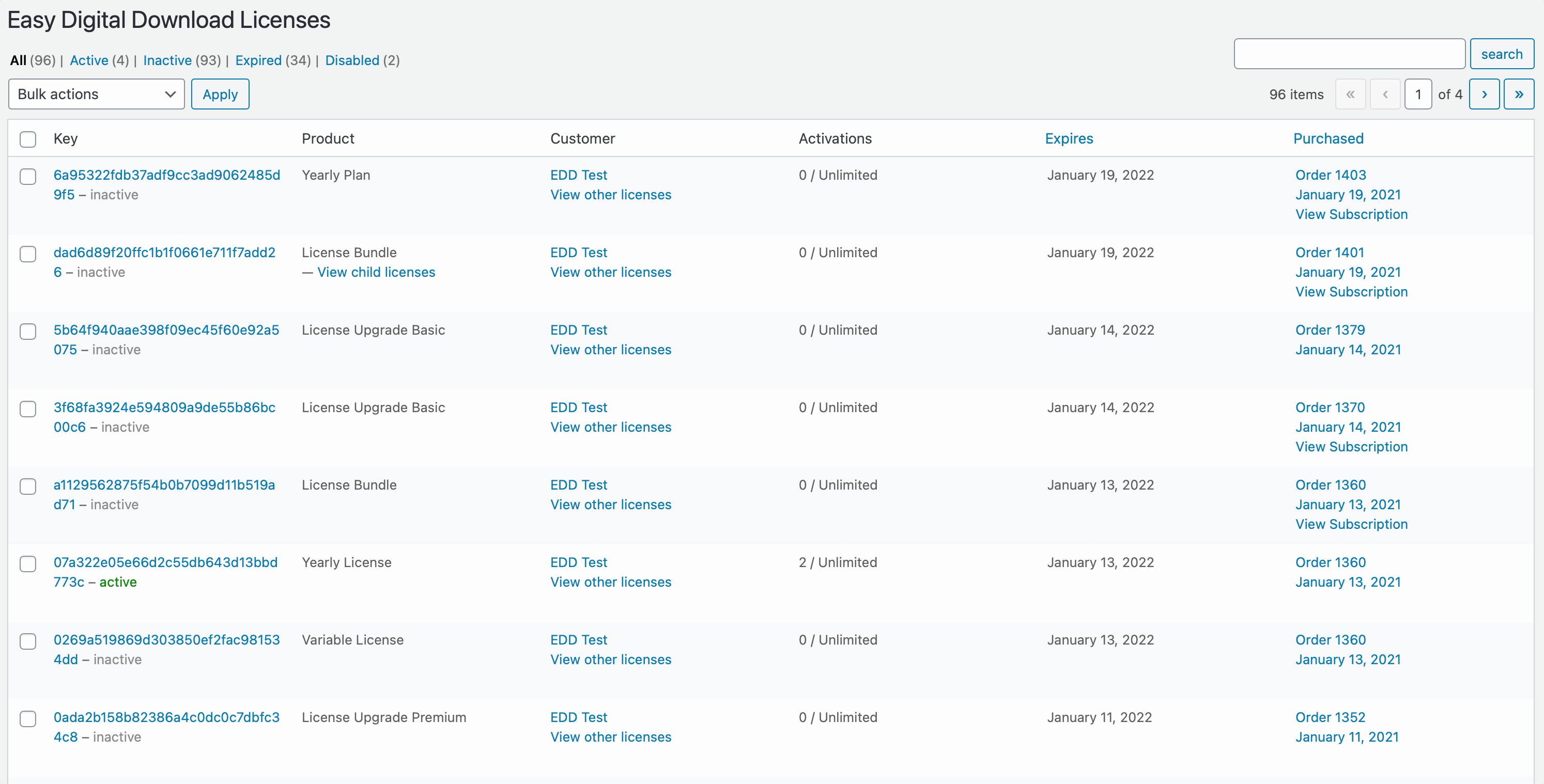
Task: Open the Bulk actions dropdown
Action: tap(96, 94)
